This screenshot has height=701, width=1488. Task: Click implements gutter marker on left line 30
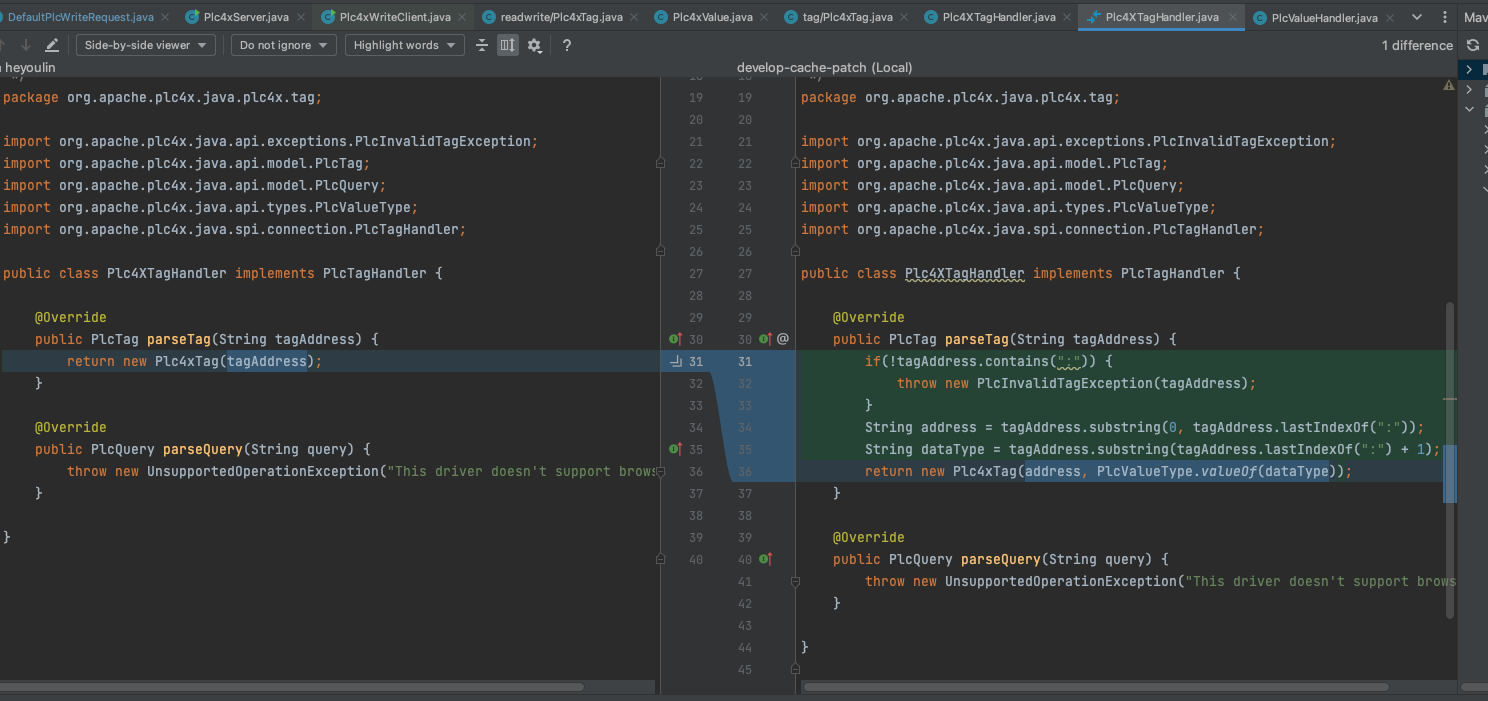(675, 339)
